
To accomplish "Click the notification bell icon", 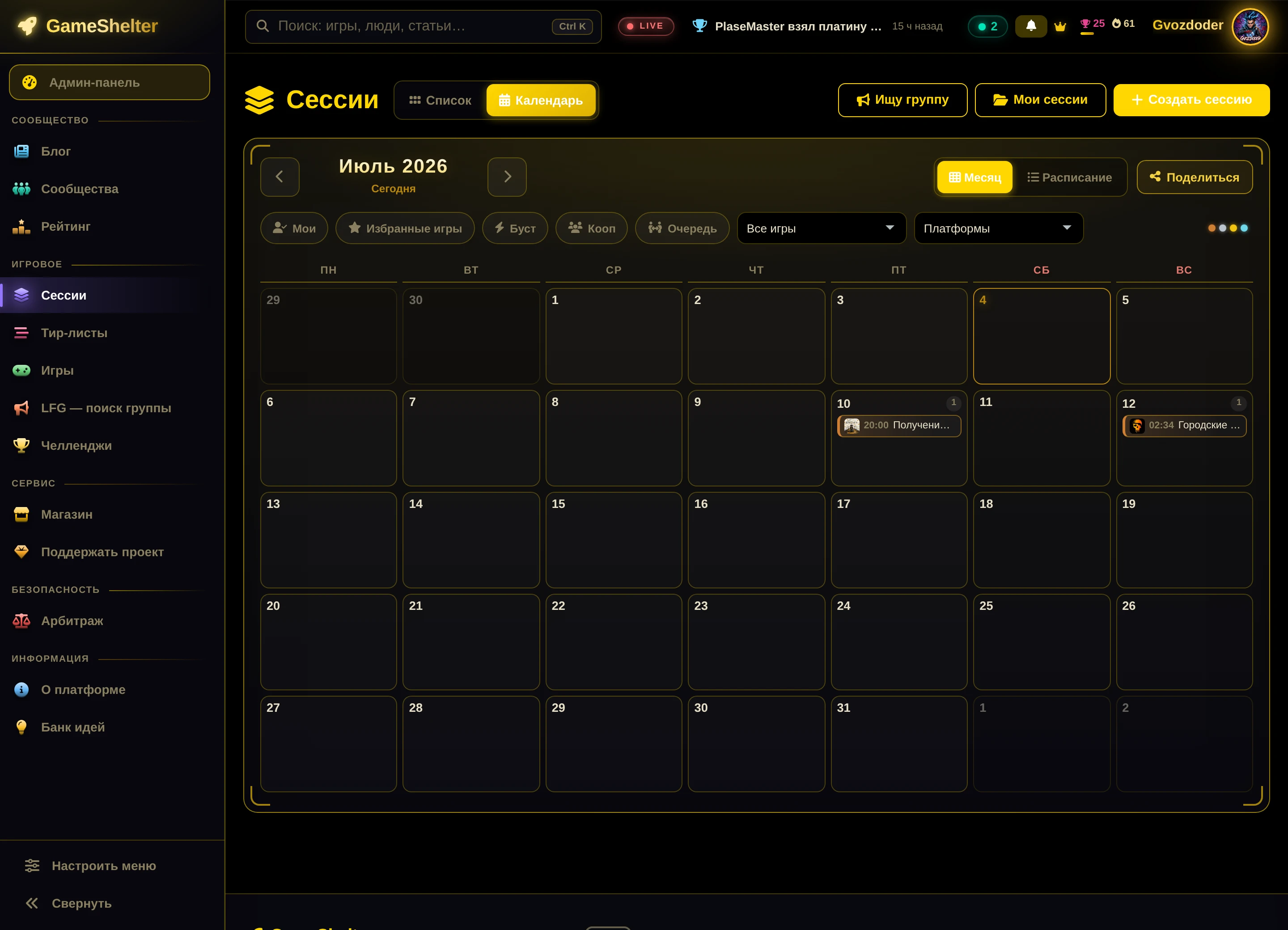I will (x=1031, y=26).
